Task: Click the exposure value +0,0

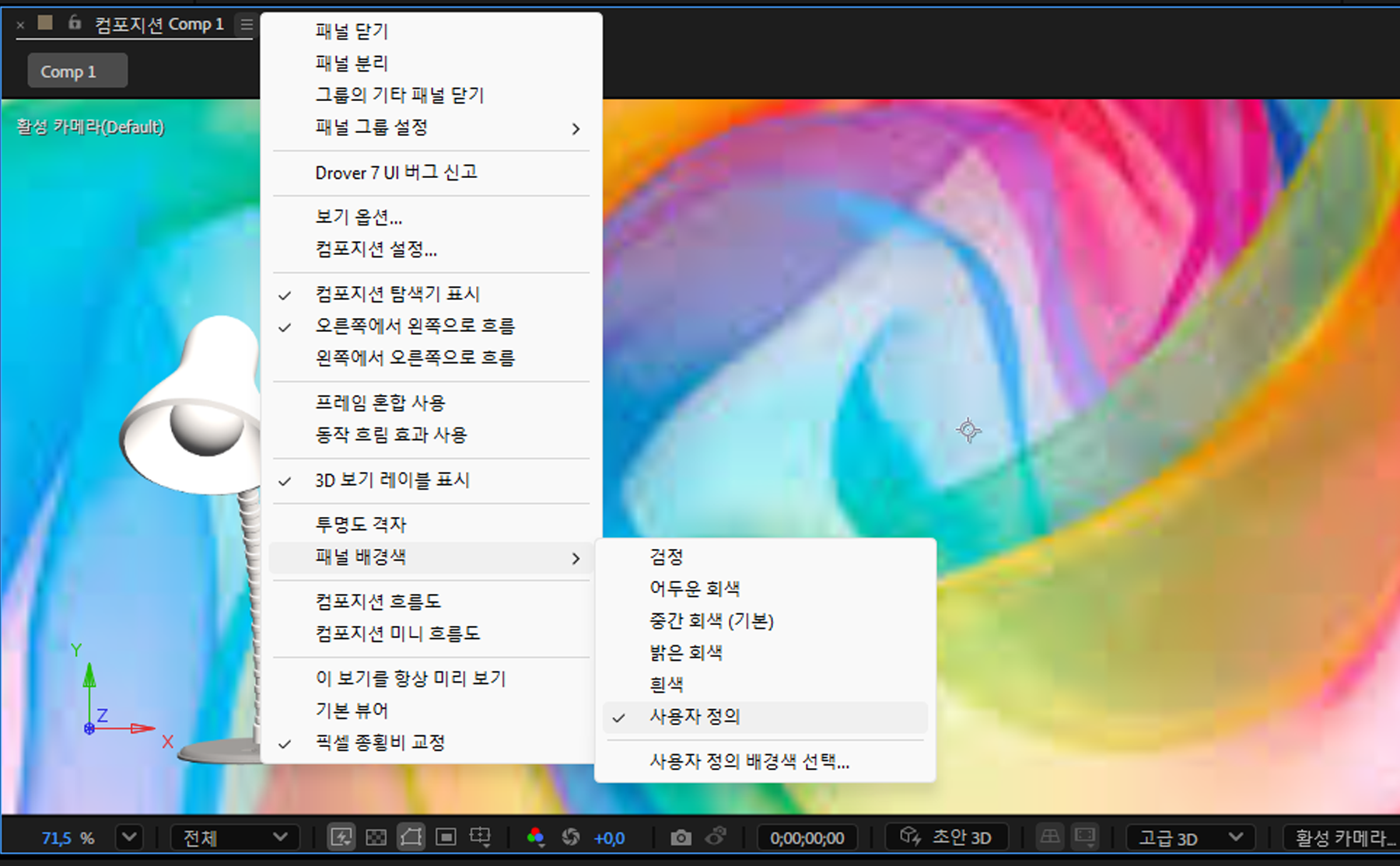Action: tap(611, 837)
